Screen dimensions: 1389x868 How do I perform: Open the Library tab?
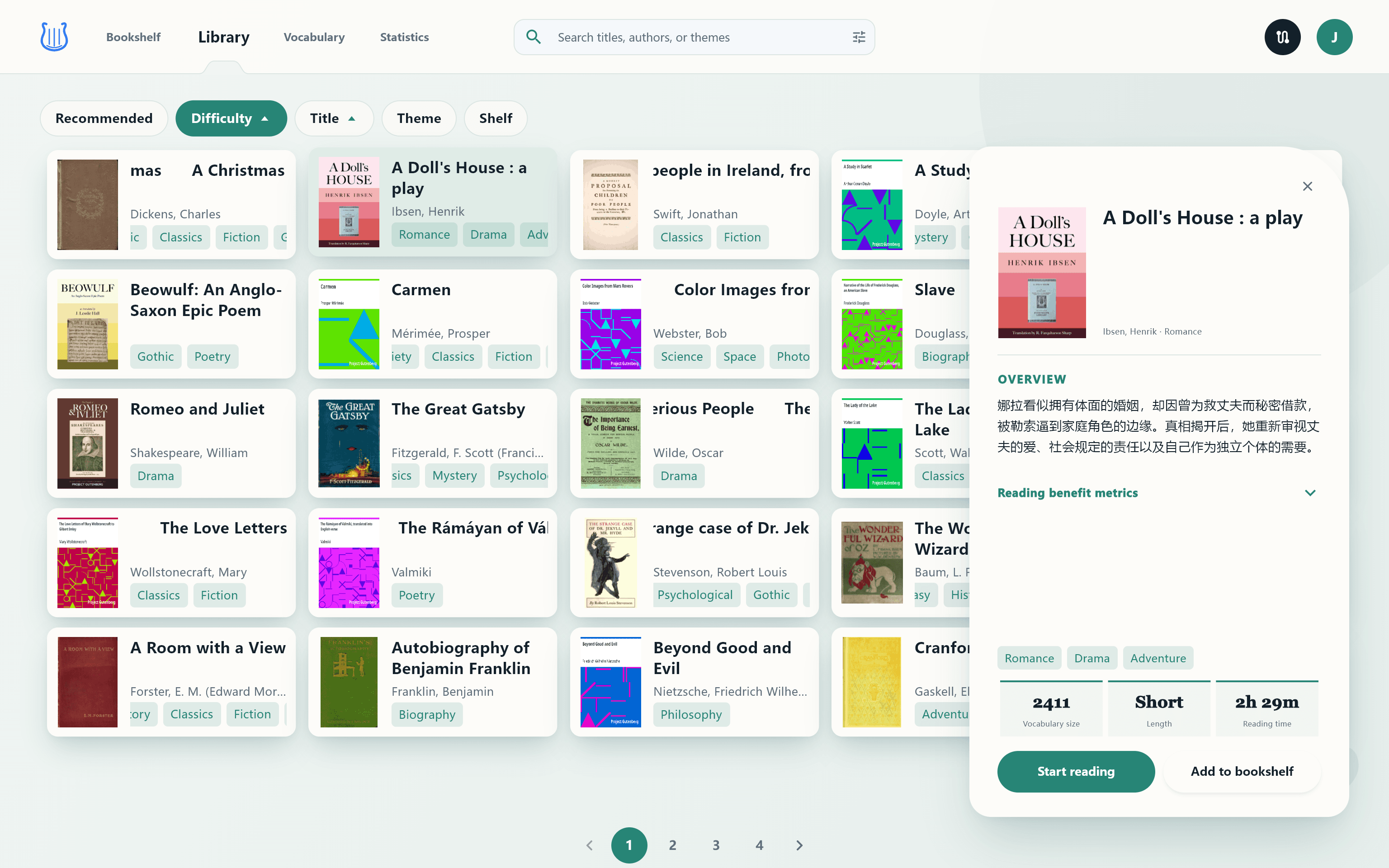(x=224, y=38)
